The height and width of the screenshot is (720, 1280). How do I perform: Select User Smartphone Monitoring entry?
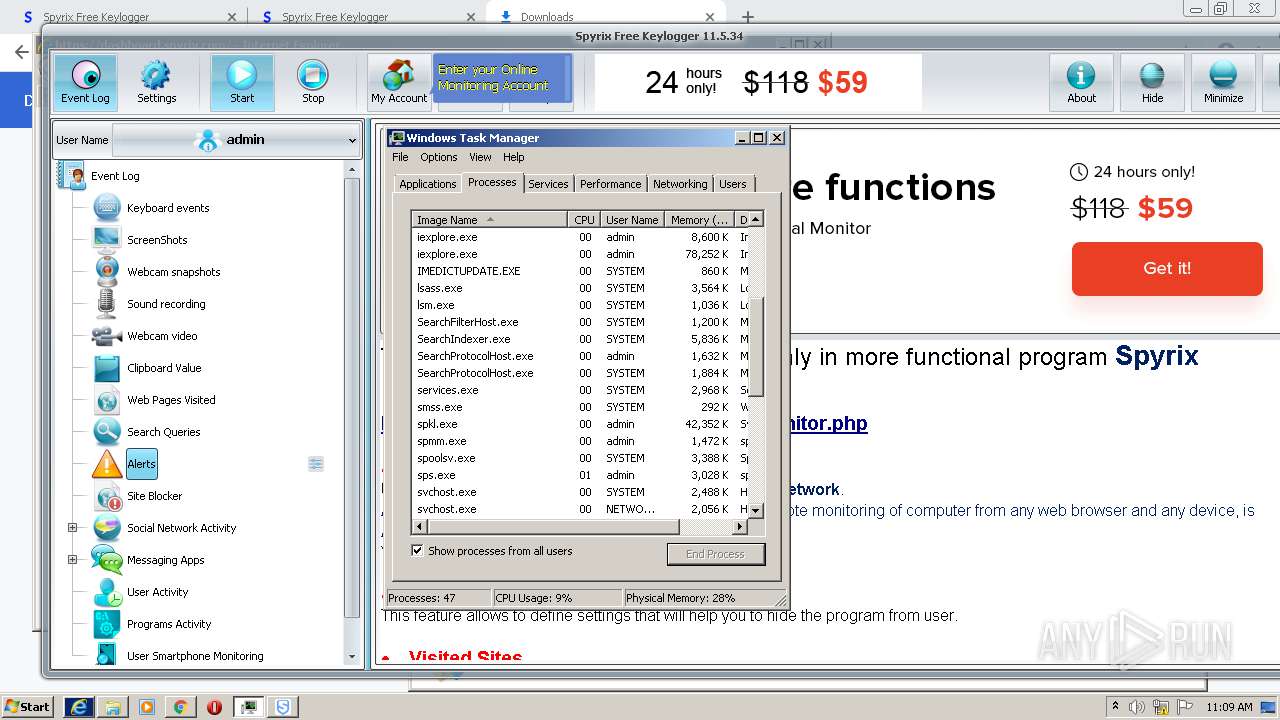(195, 656)
